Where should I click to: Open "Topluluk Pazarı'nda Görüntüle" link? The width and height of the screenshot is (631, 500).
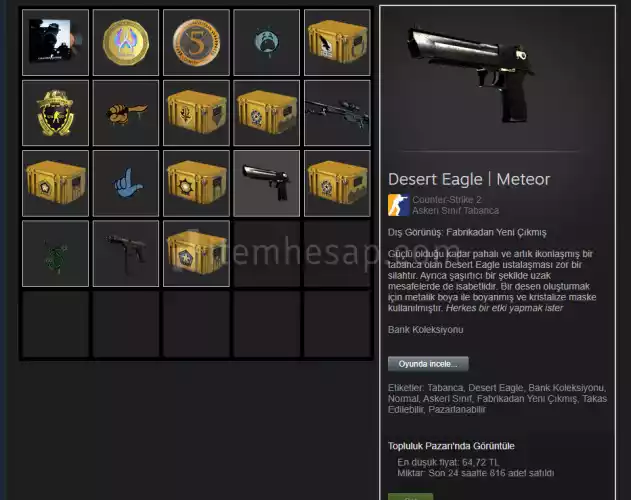point(451,446)
